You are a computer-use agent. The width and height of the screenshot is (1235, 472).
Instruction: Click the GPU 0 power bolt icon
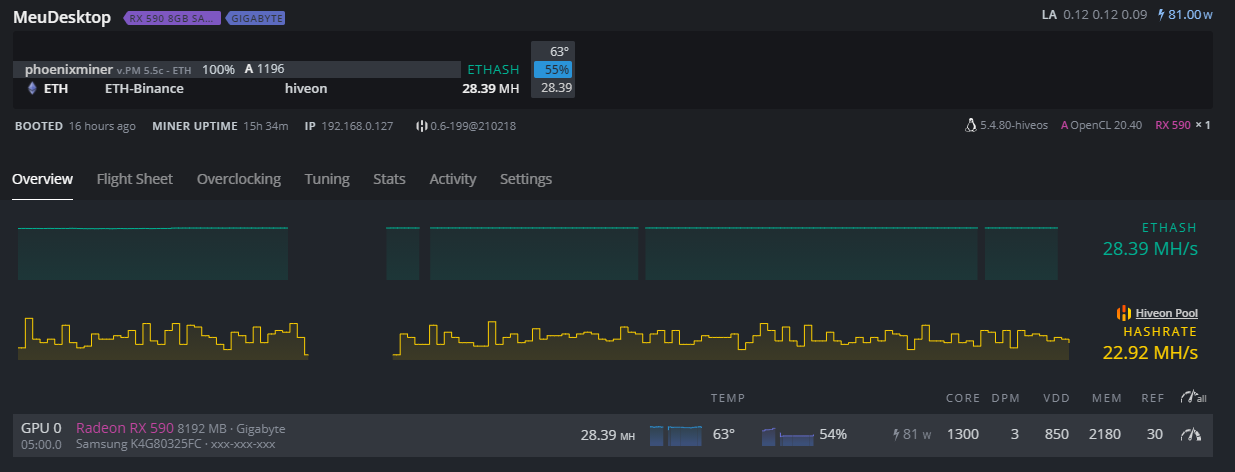click(897, 435)
